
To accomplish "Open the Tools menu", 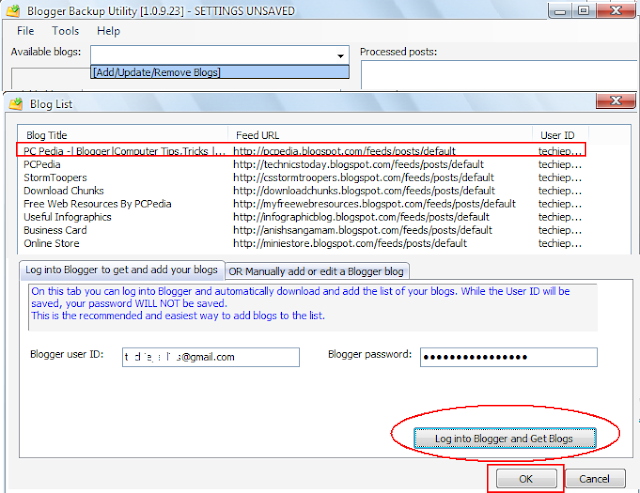I will tap(65, 31).
